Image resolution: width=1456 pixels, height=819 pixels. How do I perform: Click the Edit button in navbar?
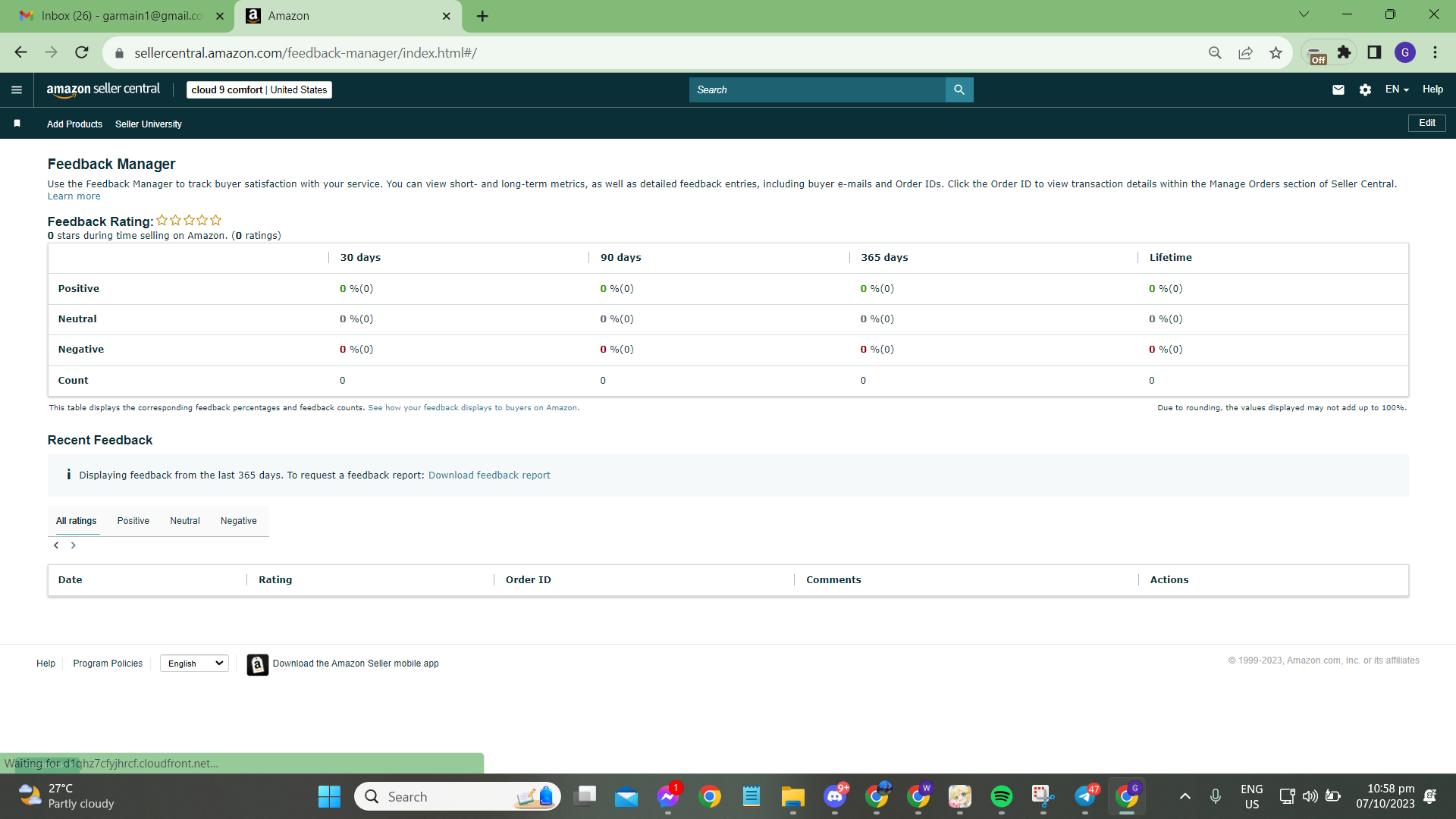1427,123
